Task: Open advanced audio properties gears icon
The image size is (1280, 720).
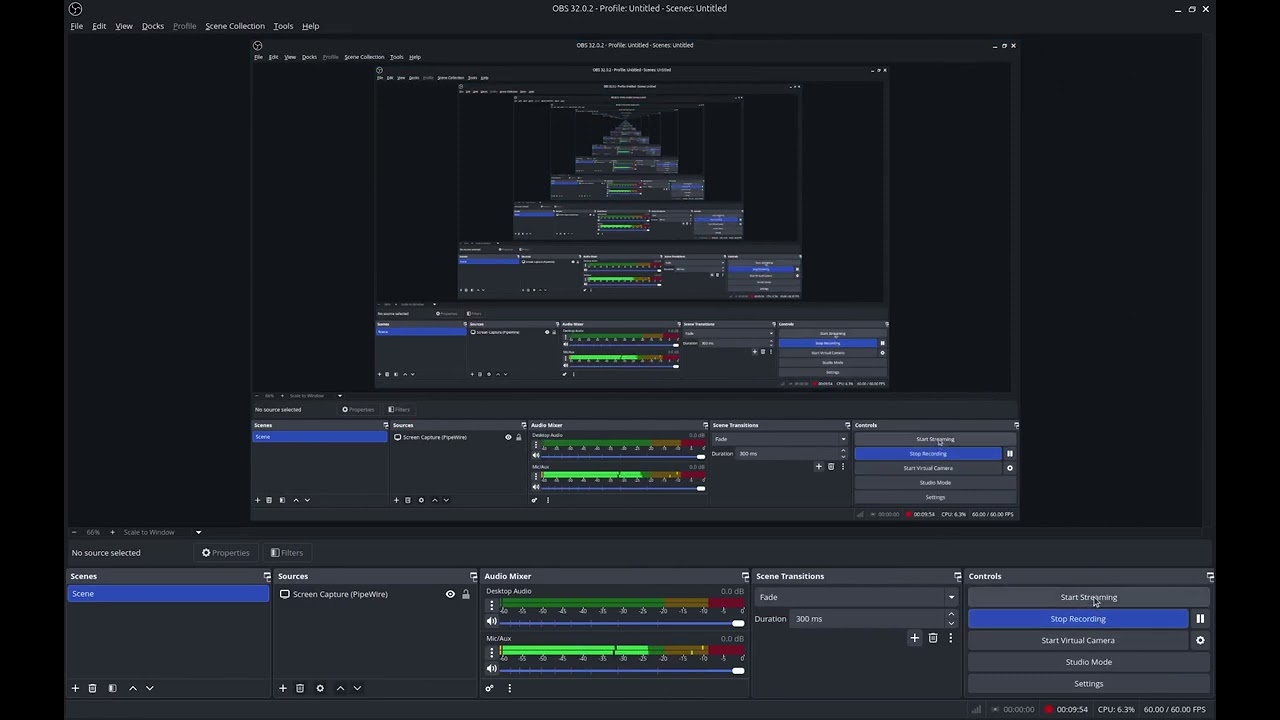Action: pyautogui.click(x=490, y=688)
